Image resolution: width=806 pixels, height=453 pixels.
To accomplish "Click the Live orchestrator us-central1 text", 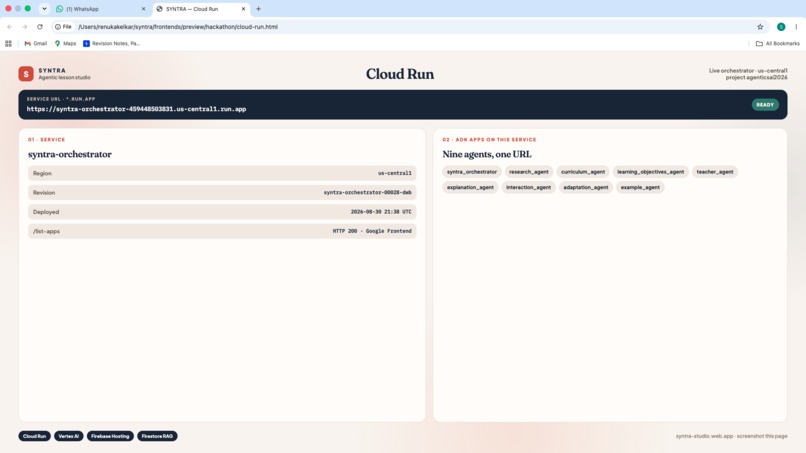I will [748, 70].
